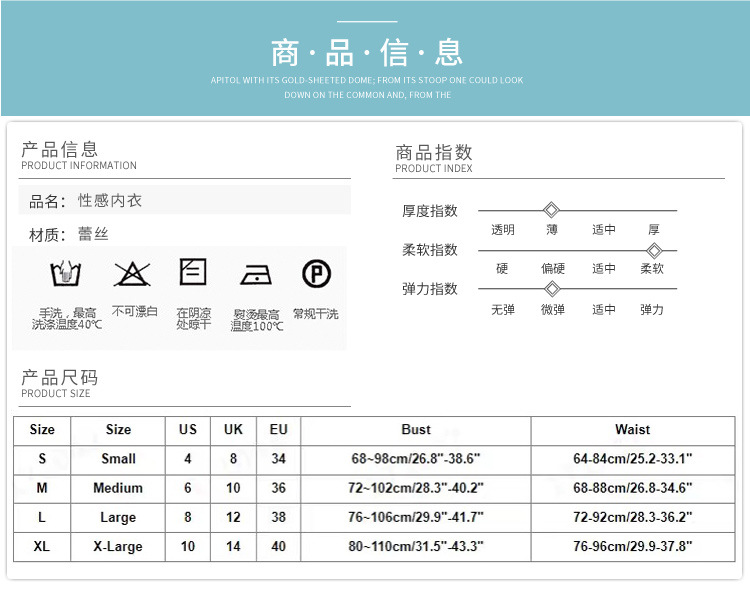This screenshot has height=608, width=750.
Task: Click the 无弹 elasticity scale label
Action: [503, 310]
